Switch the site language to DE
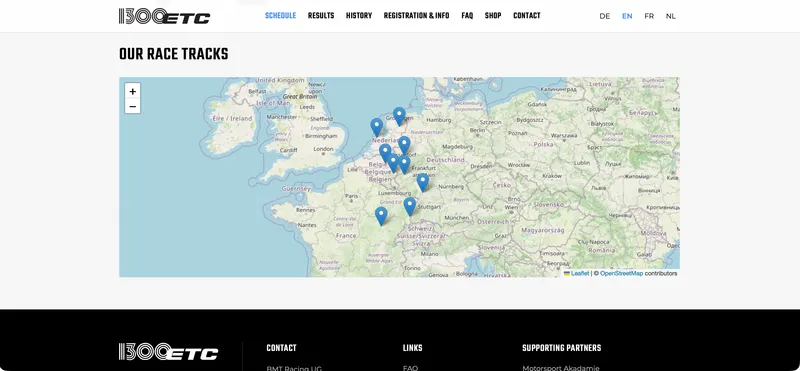Image resolution: width=800 pixels, height=371 pixels. pyautogui.click(x=605, y=16)
